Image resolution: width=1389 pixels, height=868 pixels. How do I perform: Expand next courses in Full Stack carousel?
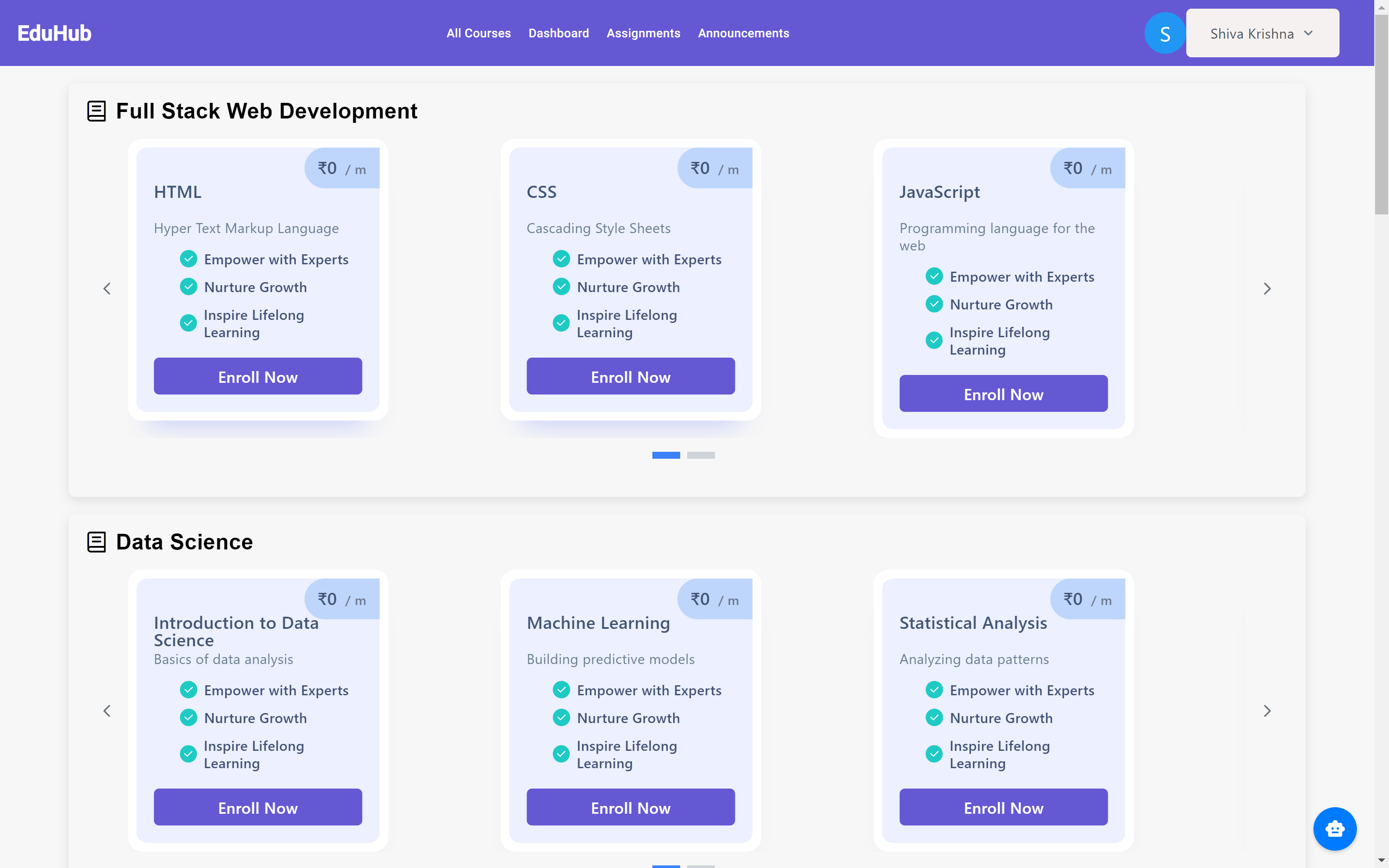[1267, 288]
